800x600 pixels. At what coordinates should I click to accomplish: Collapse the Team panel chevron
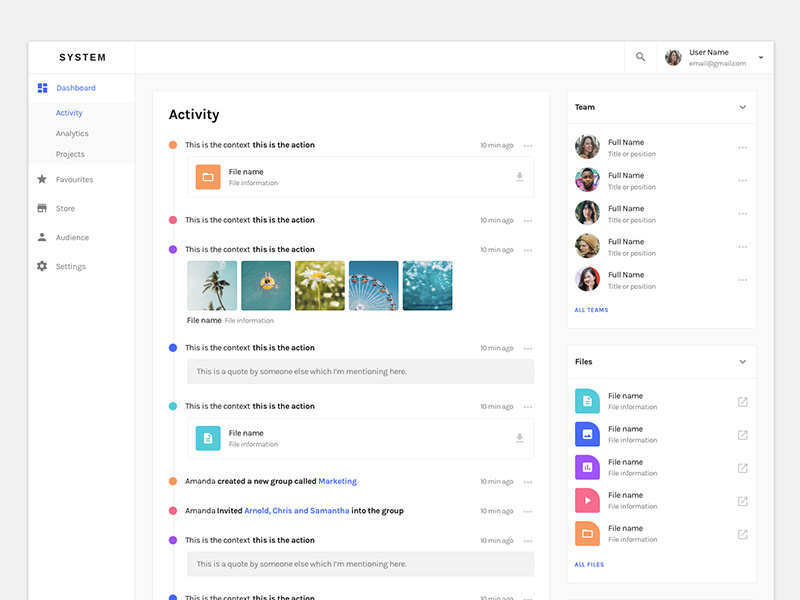(x=743, y=107)
